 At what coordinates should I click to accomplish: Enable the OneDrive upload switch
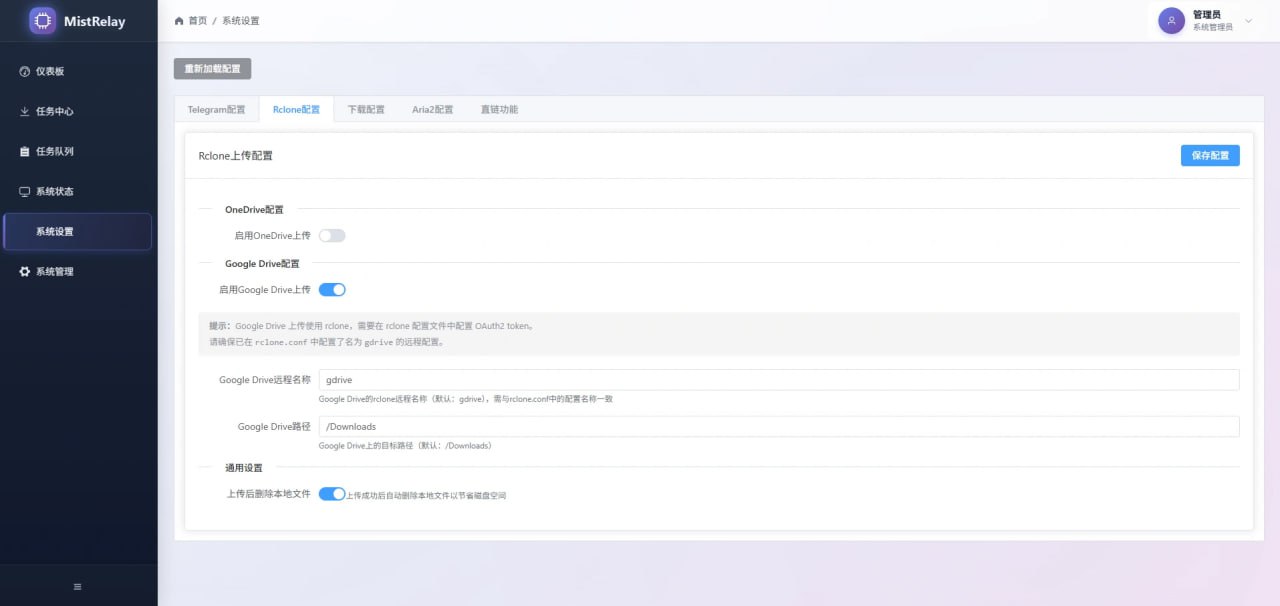pos(332,235)
